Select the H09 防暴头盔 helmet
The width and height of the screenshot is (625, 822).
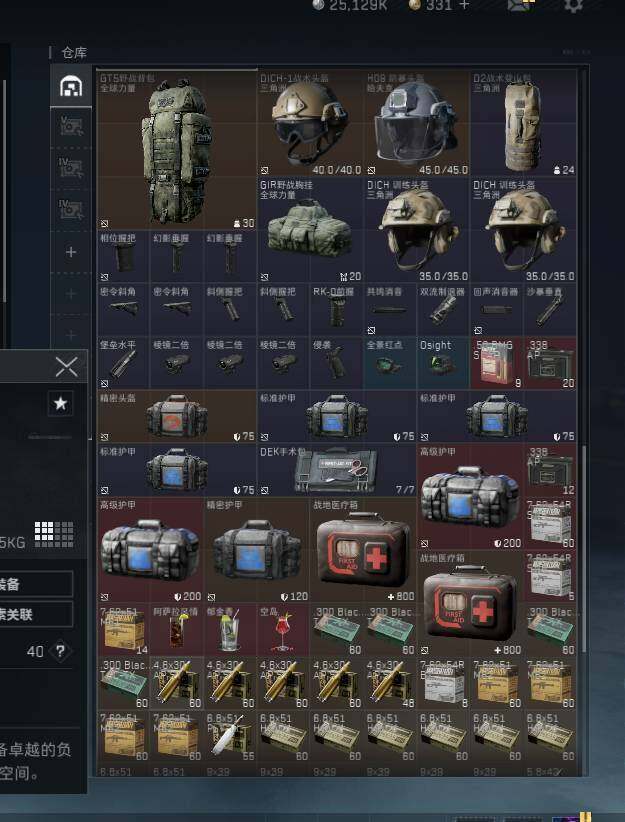tap(416, 124)
